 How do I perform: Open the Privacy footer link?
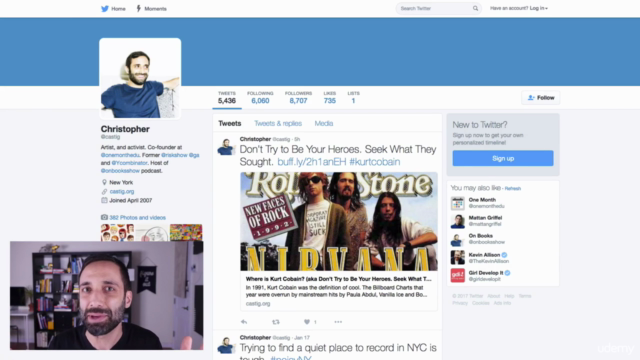point(460,303)
